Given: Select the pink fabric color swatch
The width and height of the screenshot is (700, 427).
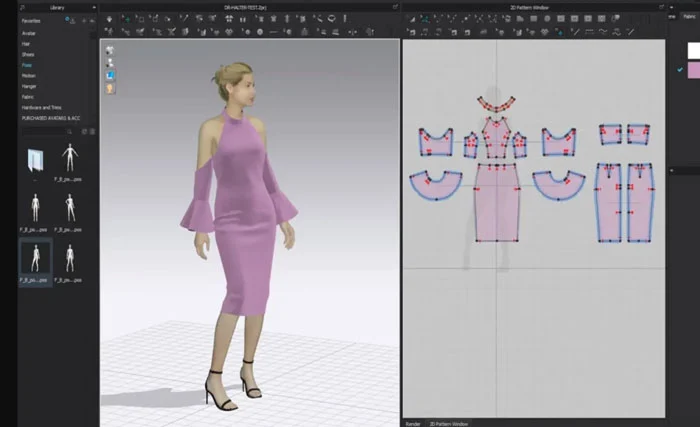Looking at the screenshot, I should pos(694,70).
